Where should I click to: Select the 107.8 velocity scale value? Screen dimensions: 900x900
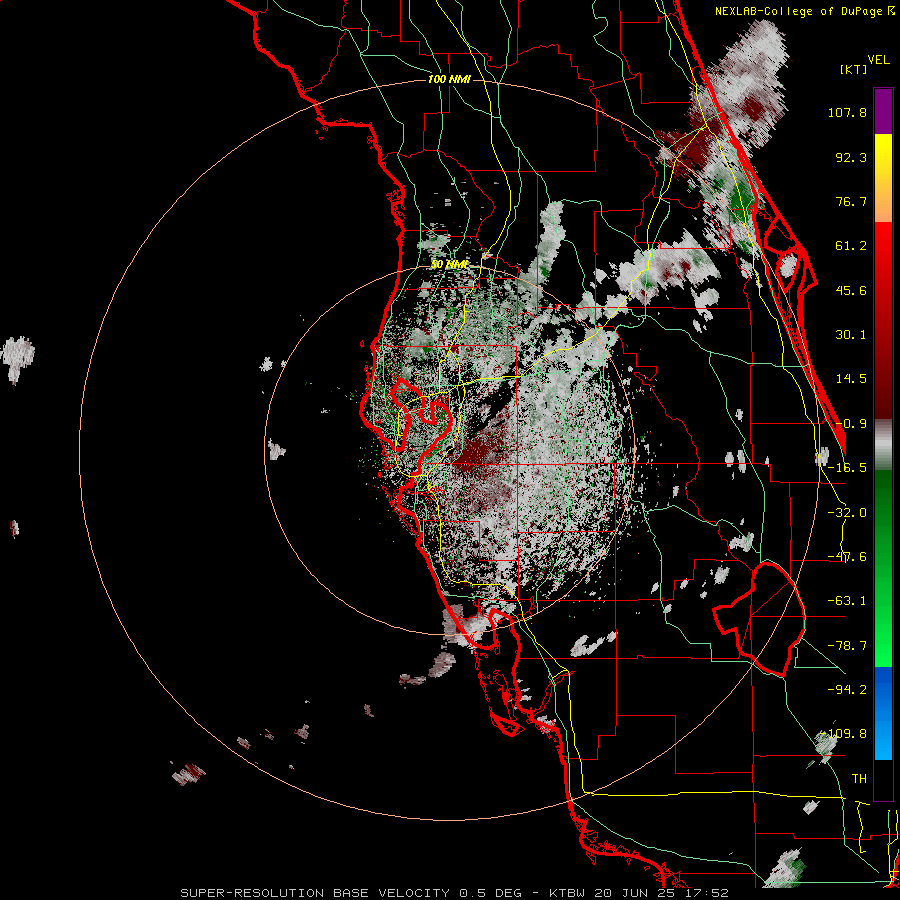tap(847, 112)
